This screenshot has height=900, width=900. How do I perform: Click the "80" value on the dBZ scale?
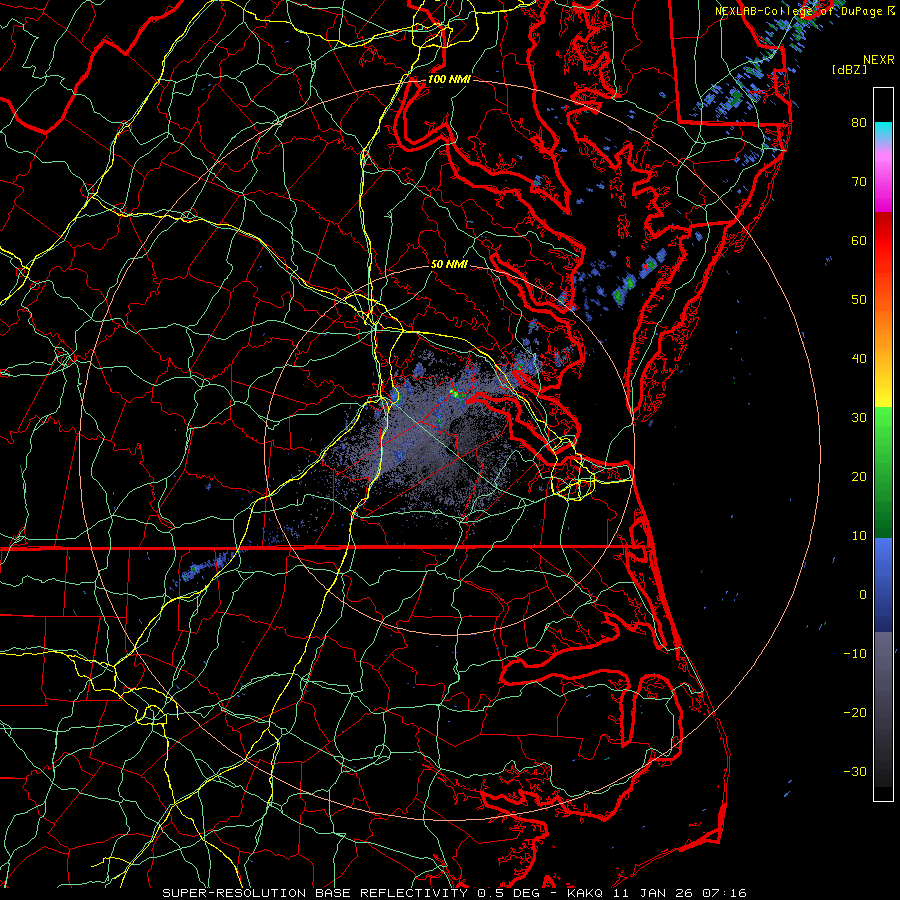tap(859, 122)
